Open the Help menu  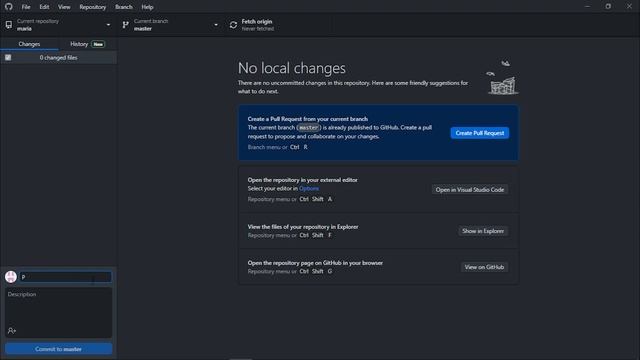(x=147, y=7)
